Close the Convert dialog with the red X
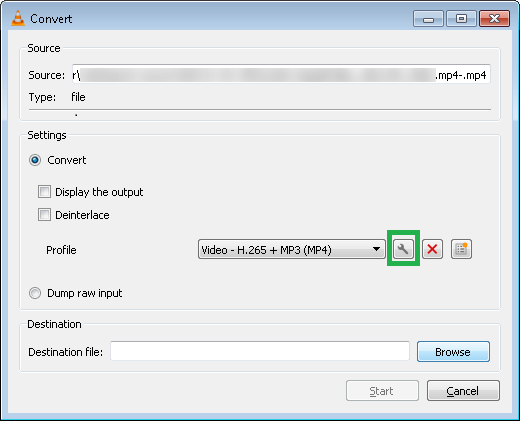520x421 pixels. pos(494,19)
